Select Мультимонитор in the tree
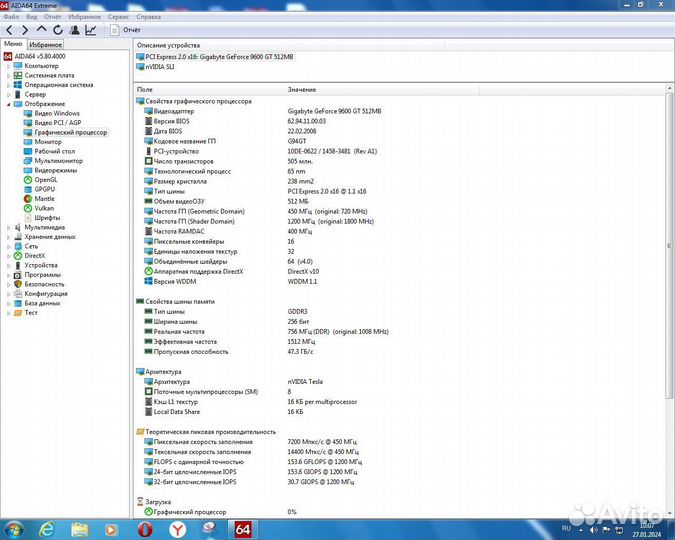This screenshot has height=540, width=675. point(59,161)
